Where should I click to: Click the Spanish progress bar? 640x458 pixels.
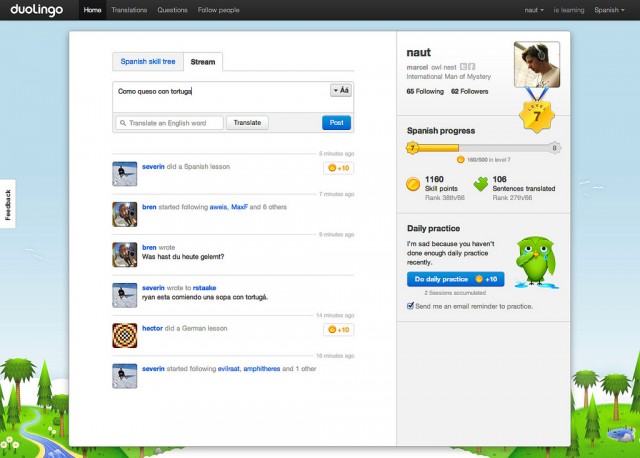tap(484, 148)
